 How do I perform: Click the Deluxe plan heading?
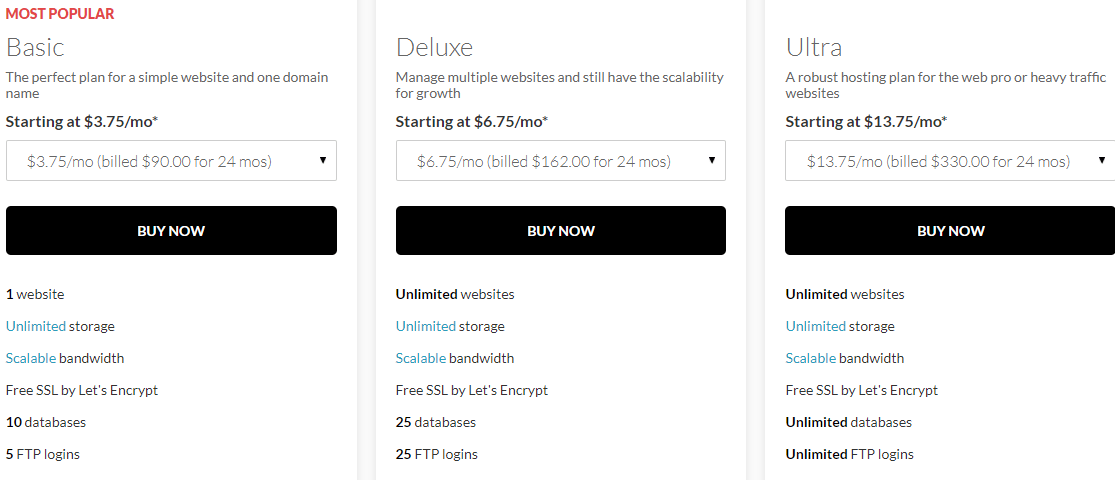point(434,47)
